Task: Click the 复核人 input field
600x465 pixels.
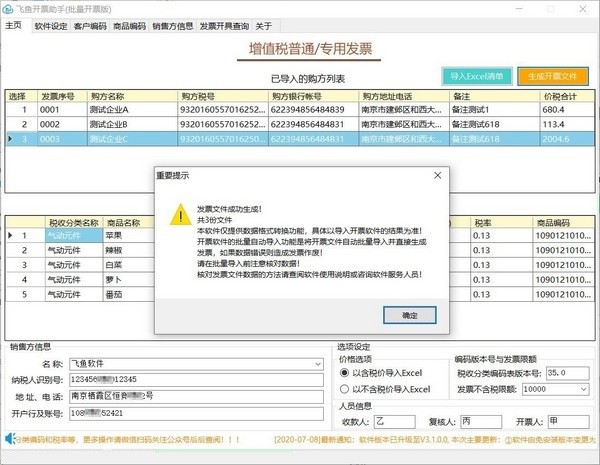Action: (x=481, y=421)
